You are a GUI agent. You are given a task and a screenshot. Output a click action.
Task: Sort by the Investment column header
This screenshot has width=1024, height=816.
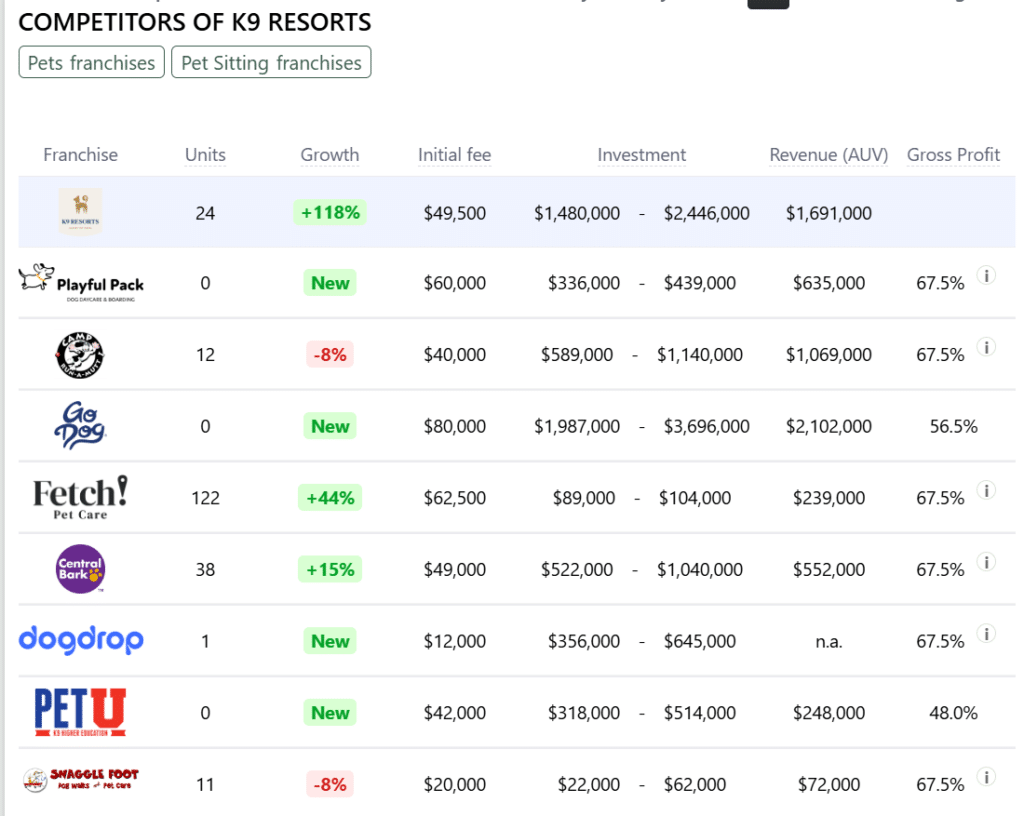[x=641, y=155]
